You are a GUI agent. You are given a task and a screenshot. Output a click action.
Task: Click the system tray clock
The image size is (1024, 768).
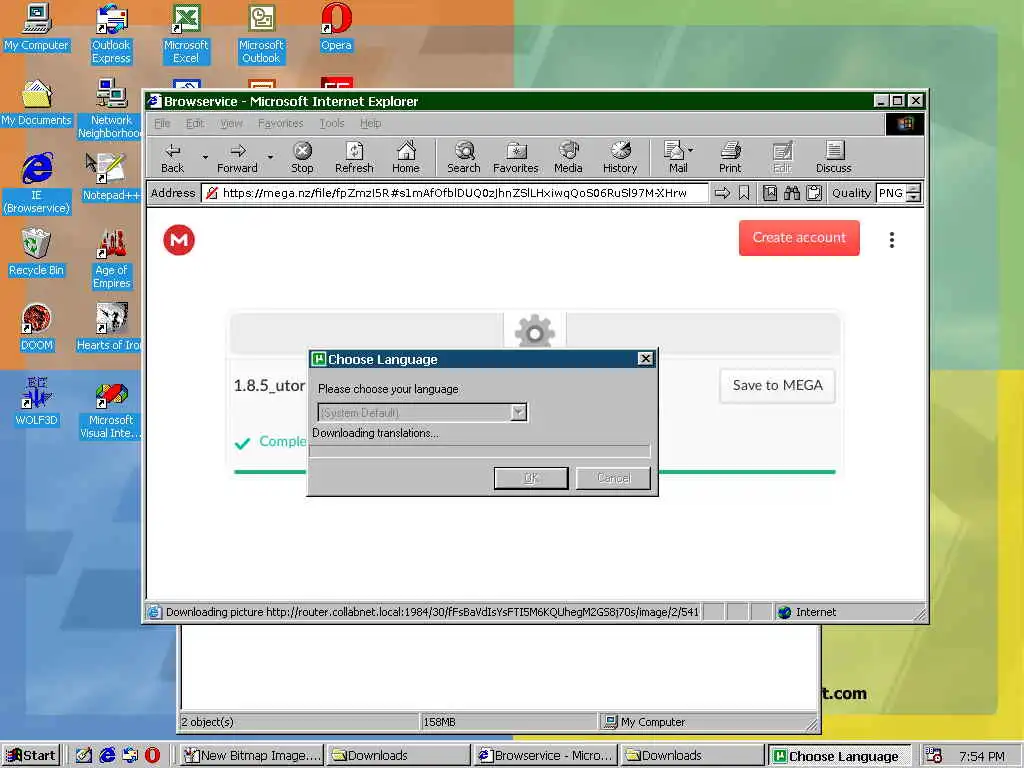point(982,756)
